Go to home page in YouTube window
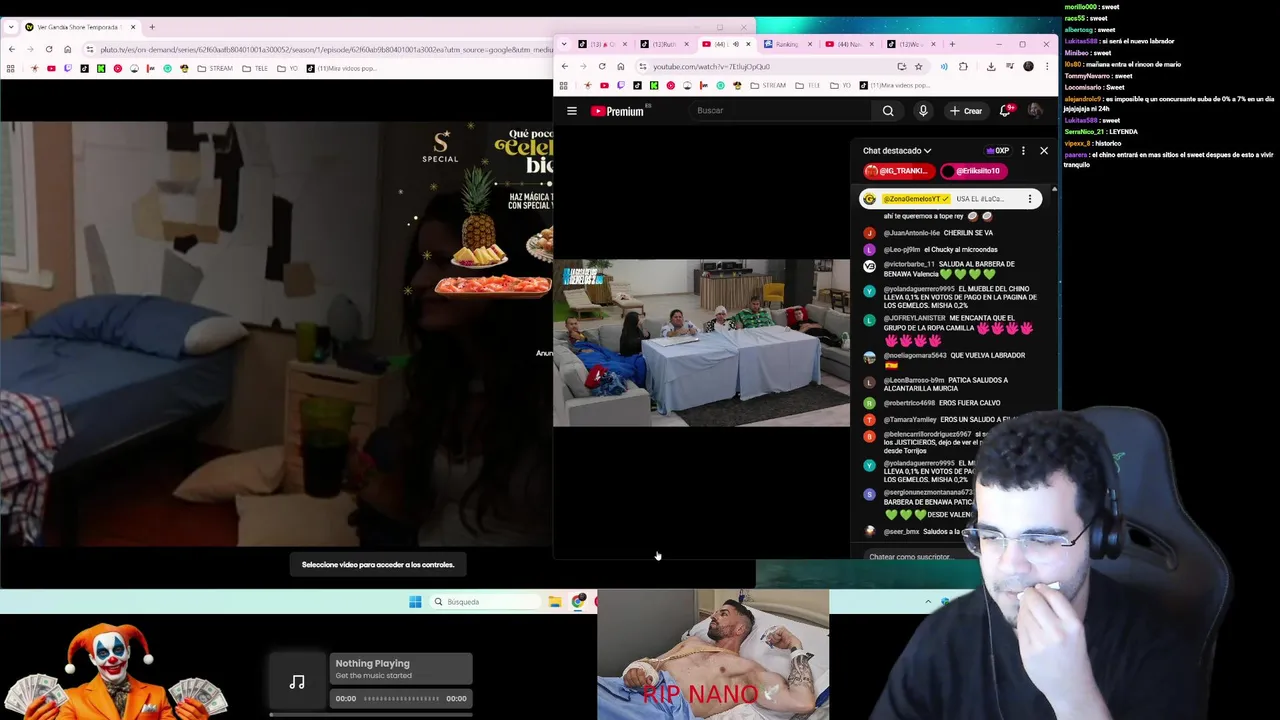The height and width of the screenshot is (720, 1280). coord(621,67)
